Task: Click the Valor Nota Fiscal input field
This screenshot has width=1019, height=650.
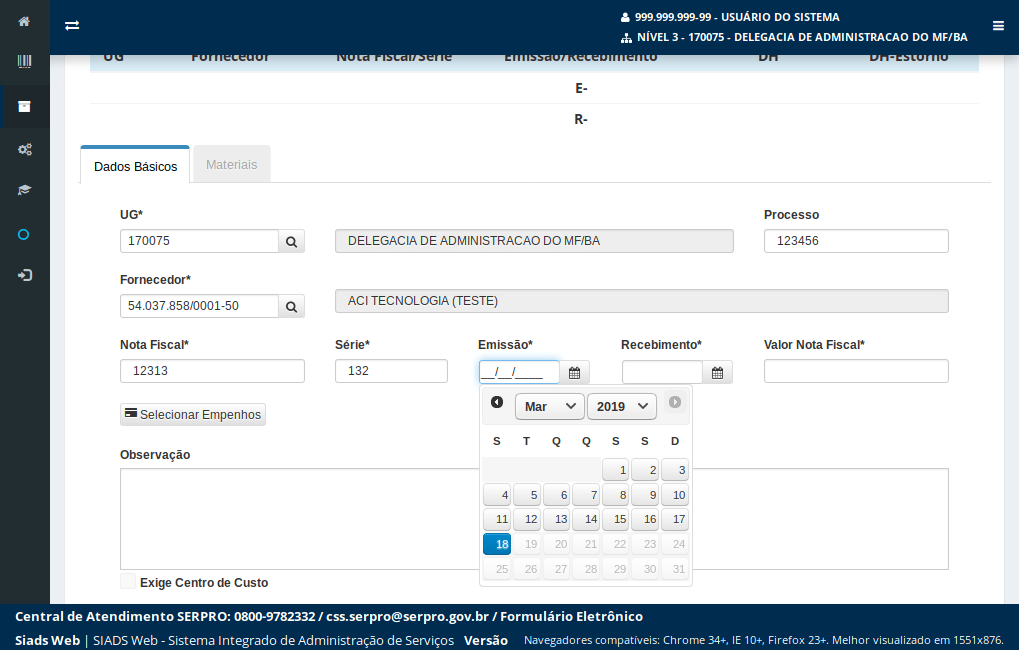Action: pyautogui.click(x=856, y=371)
